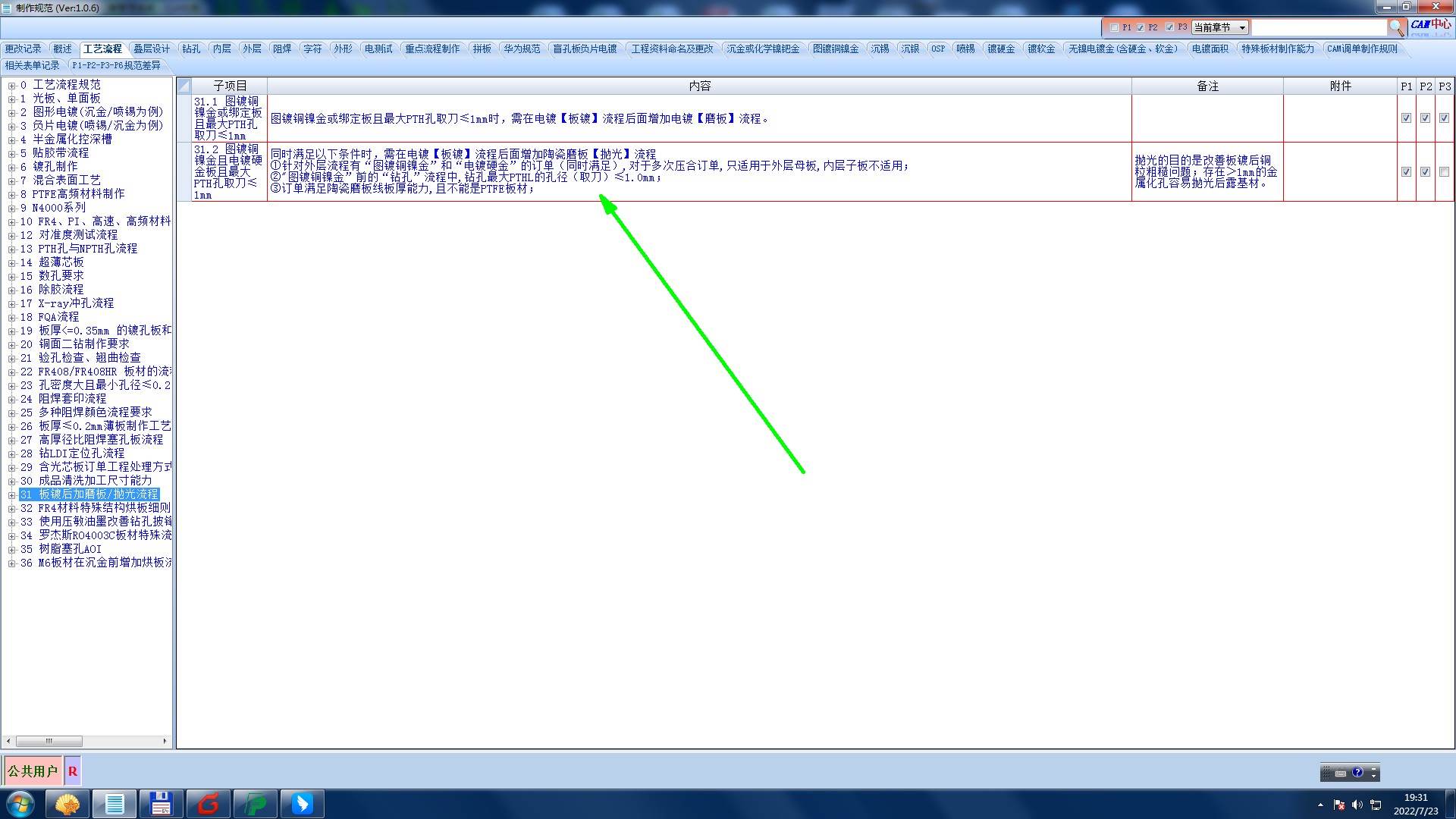Click the CAM中心 logo icon
The image size is (1456, 819).
1430,26
